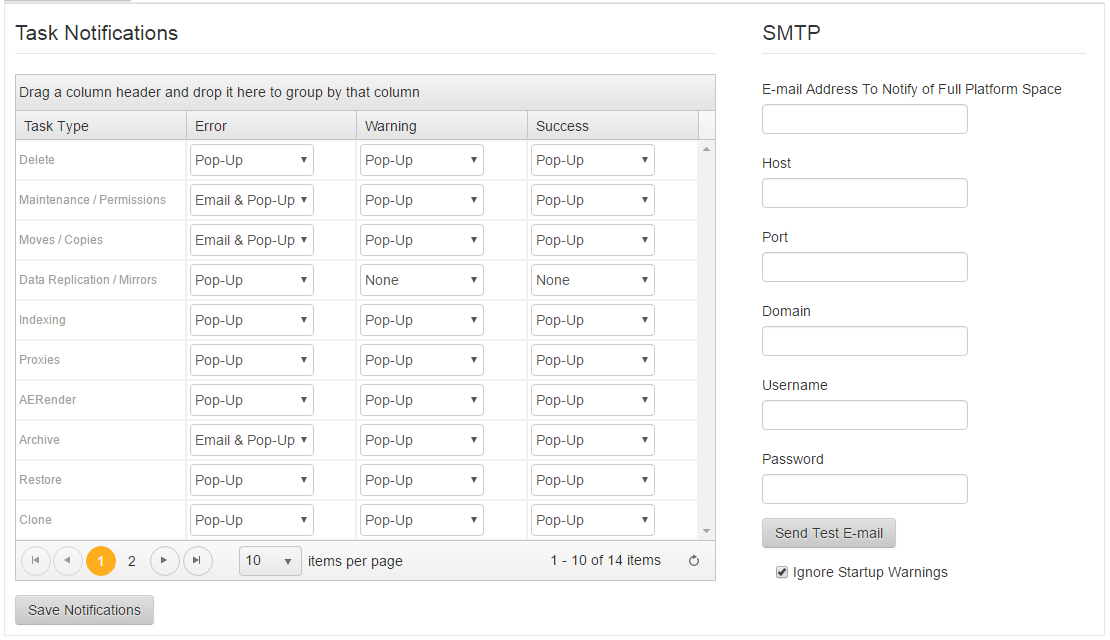Jump to last page arrow
Viewport: 1110px width, 640px height.
(198, 561)
